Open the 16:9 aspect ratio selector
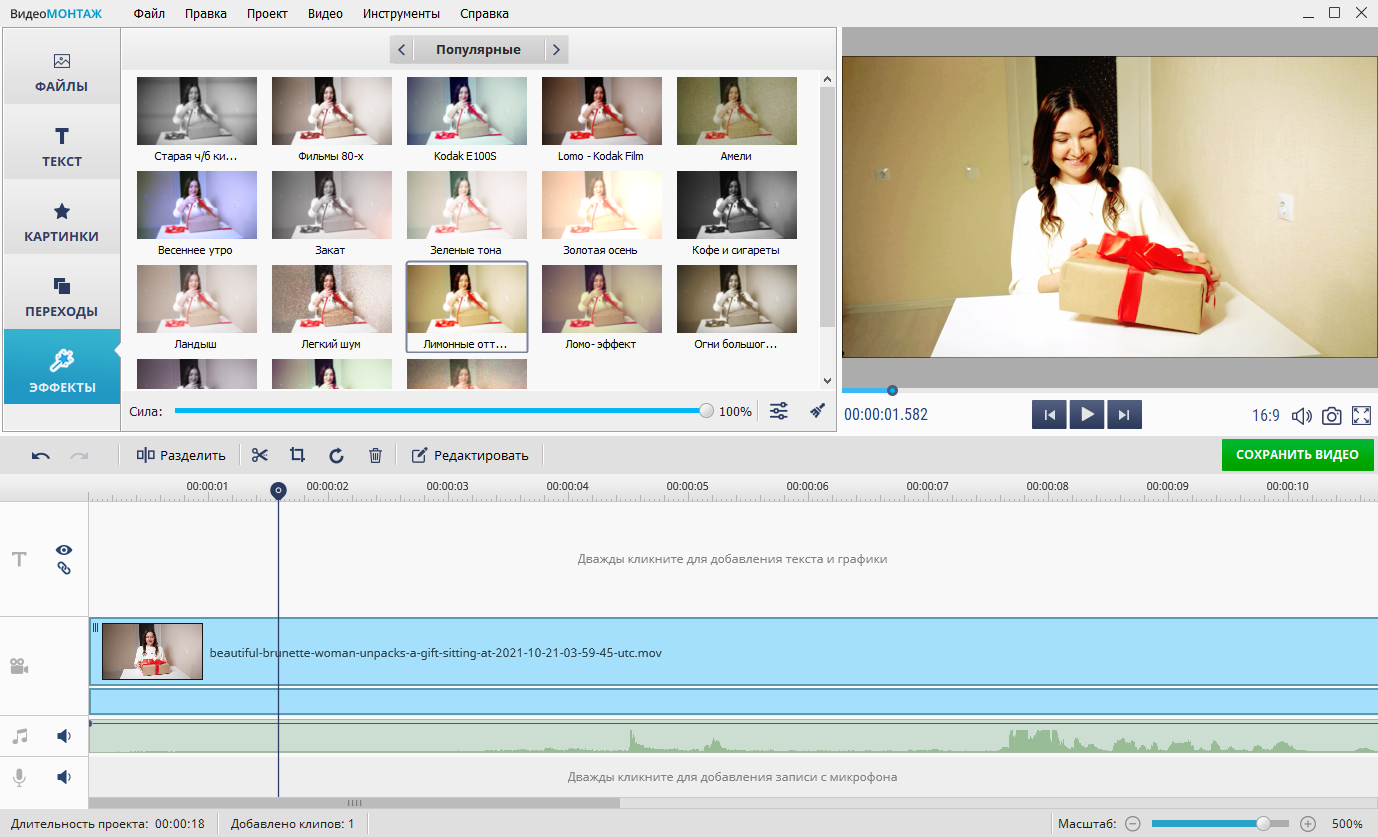 (1265, 415)
